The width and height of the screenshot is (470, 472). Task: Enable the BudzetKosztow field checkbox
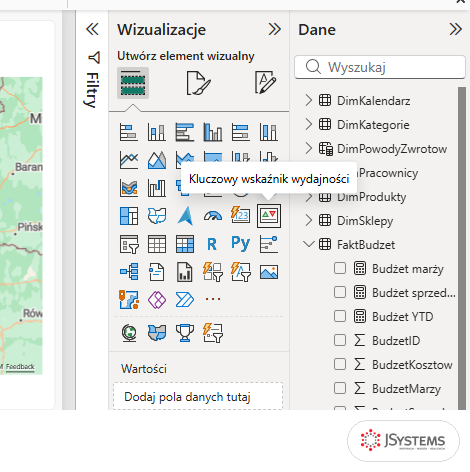[x=340, y=364]
